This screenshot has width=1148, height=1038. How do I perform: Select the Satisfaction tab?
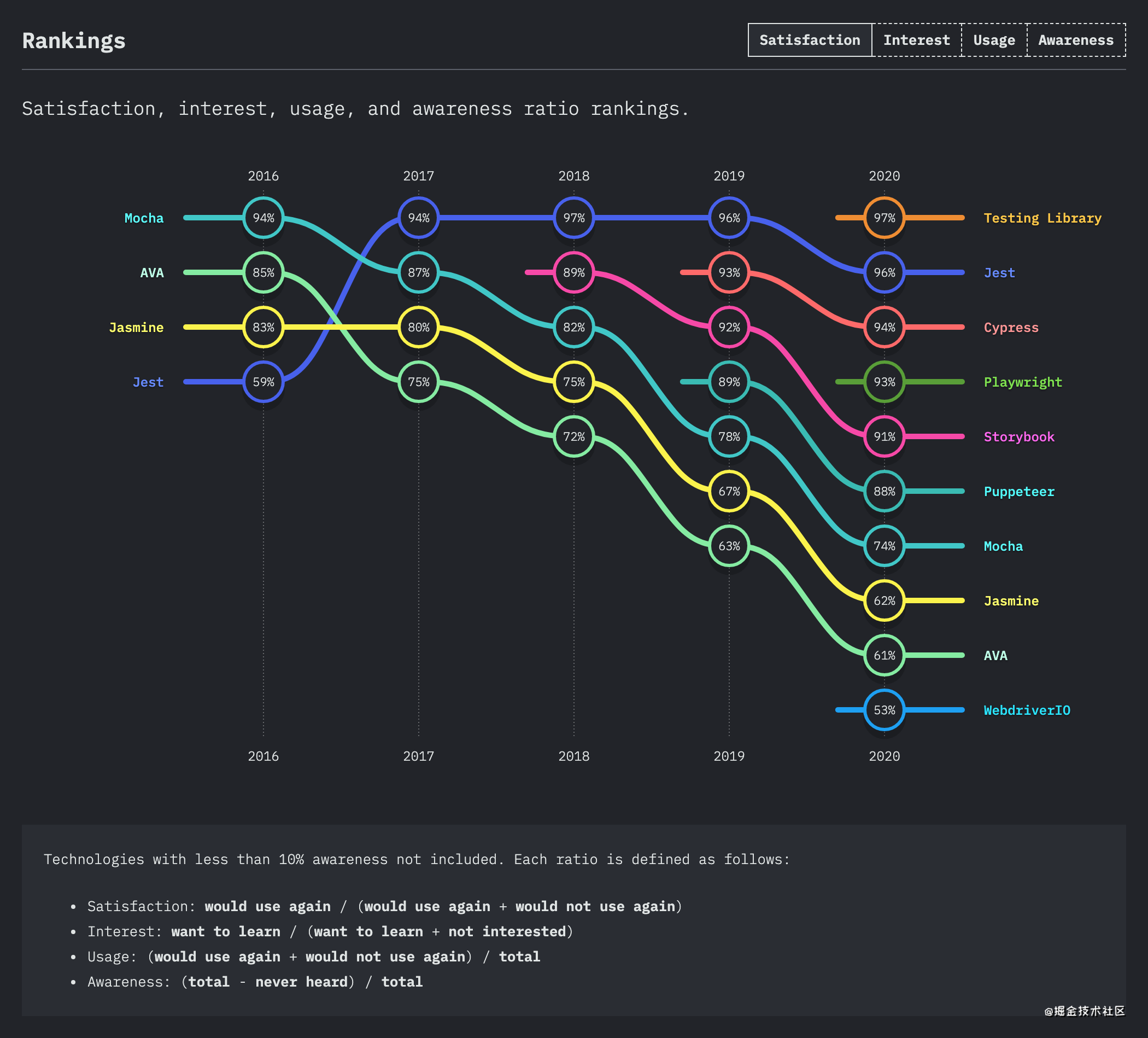tap(809, 40)
